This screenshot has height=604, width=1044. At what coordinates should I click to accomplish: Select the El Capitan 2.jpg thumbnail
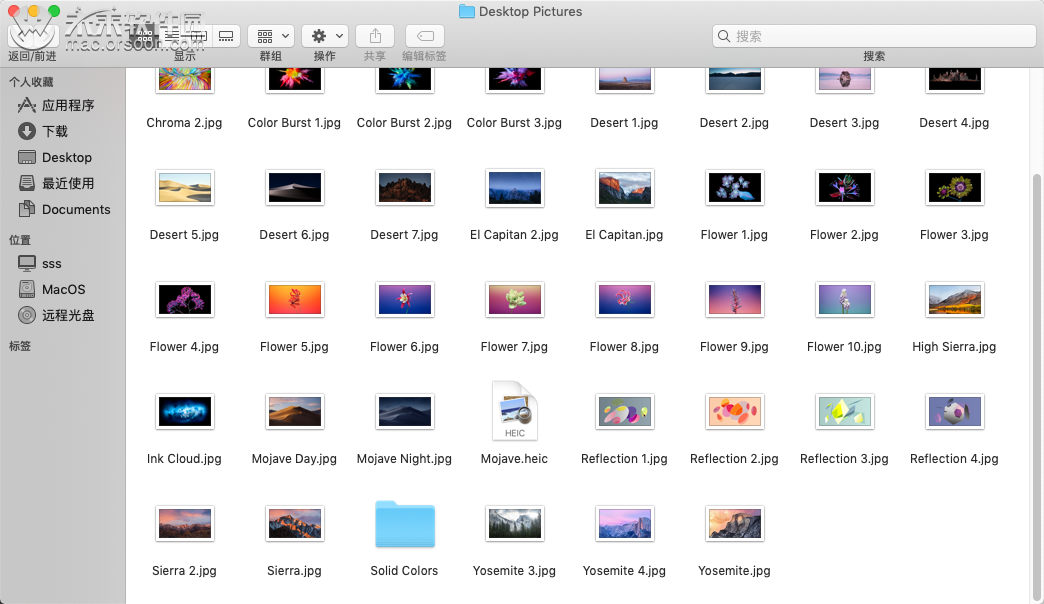pyautogui.click(x=515, y=187)
